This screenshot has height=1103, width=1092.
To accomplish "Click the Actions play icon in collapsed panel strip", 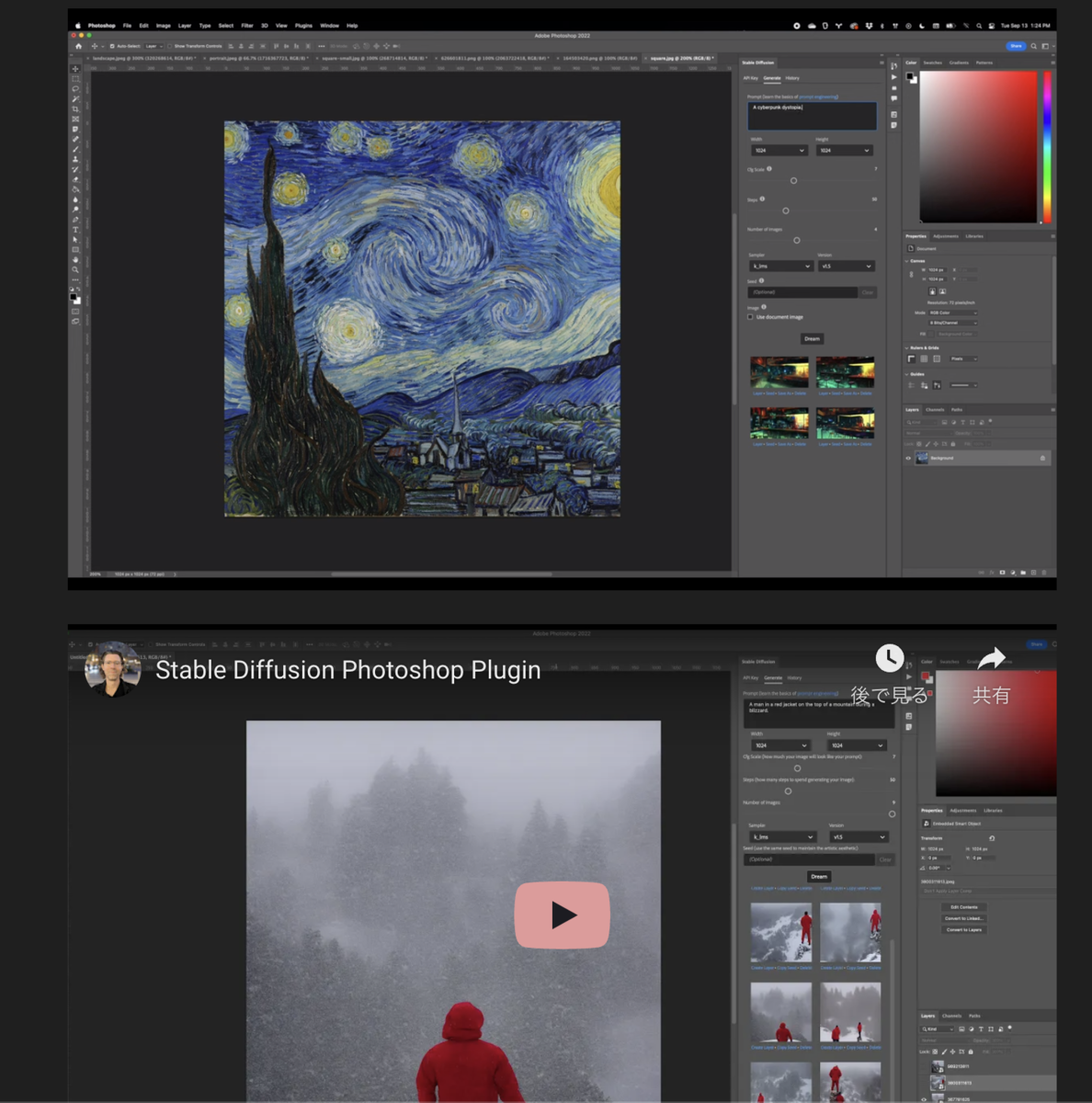I will (x=893, y=77).
